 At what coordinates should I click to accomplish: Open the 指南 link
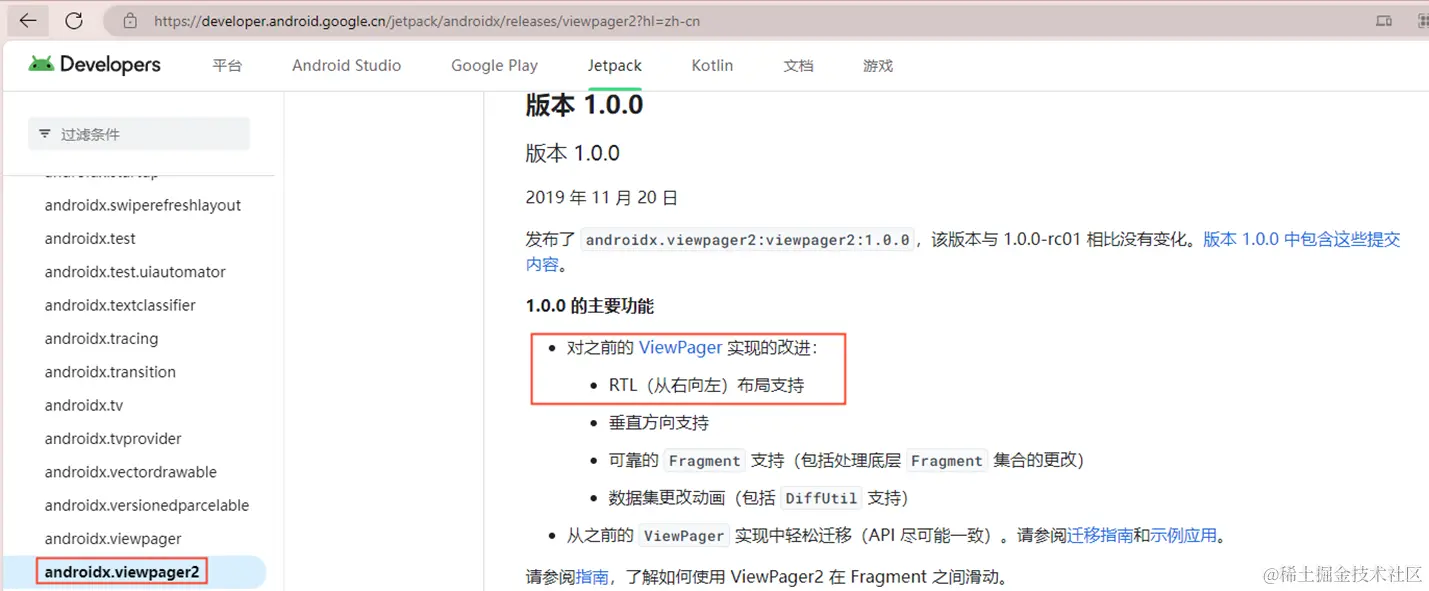click(x=592, y=577)
